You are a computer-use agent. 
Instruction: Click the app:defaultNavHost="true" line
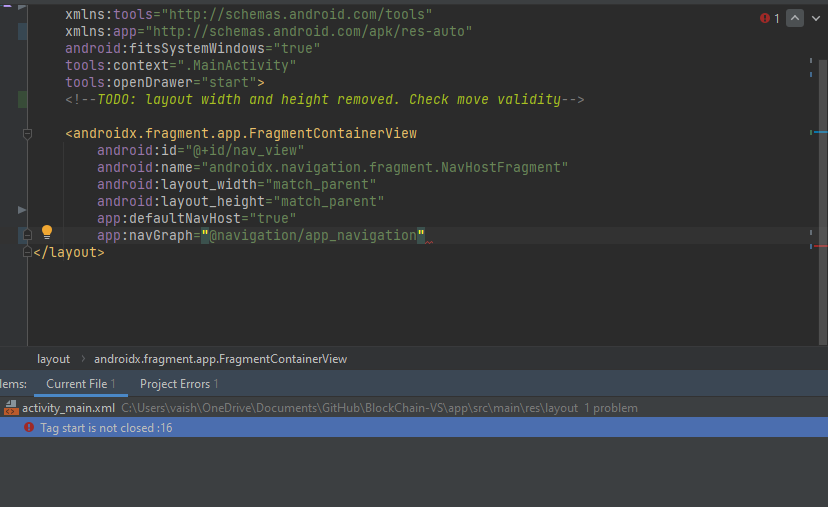tap(196, 218)
